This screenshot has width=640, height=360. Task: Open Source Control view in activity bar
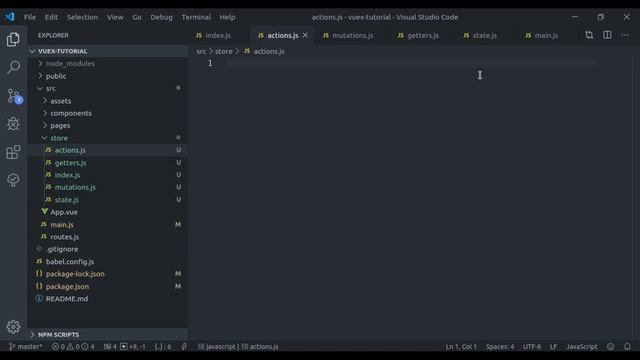[14, 96]
